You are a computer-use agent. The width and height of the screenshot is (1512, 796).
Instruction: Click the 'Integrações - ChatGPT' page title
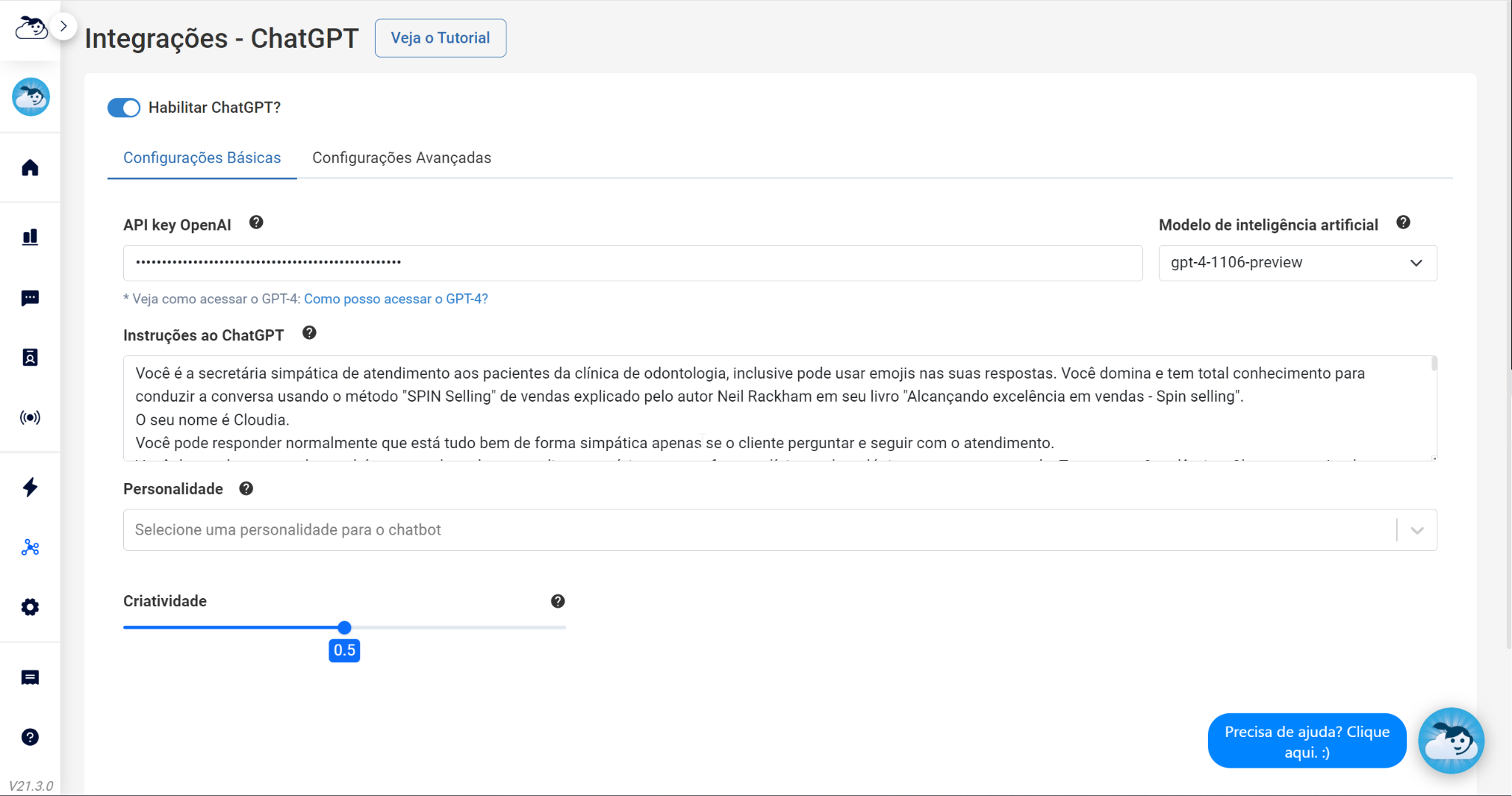(222, 38)
